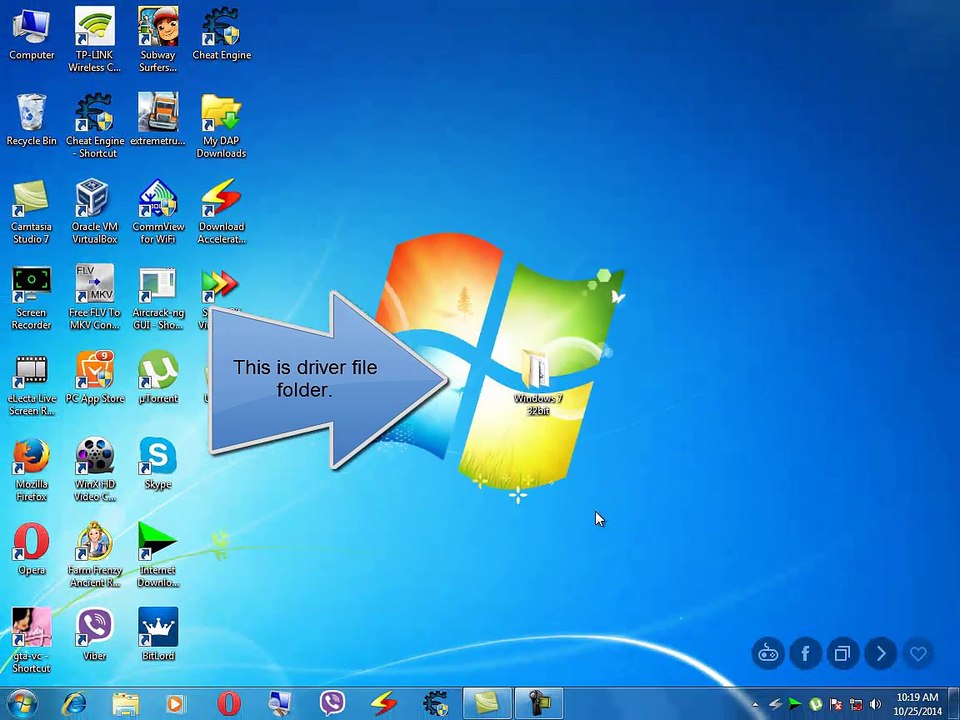Launch Opera from the taskbar
The image size is (960, 720).
tap(228, 703)
